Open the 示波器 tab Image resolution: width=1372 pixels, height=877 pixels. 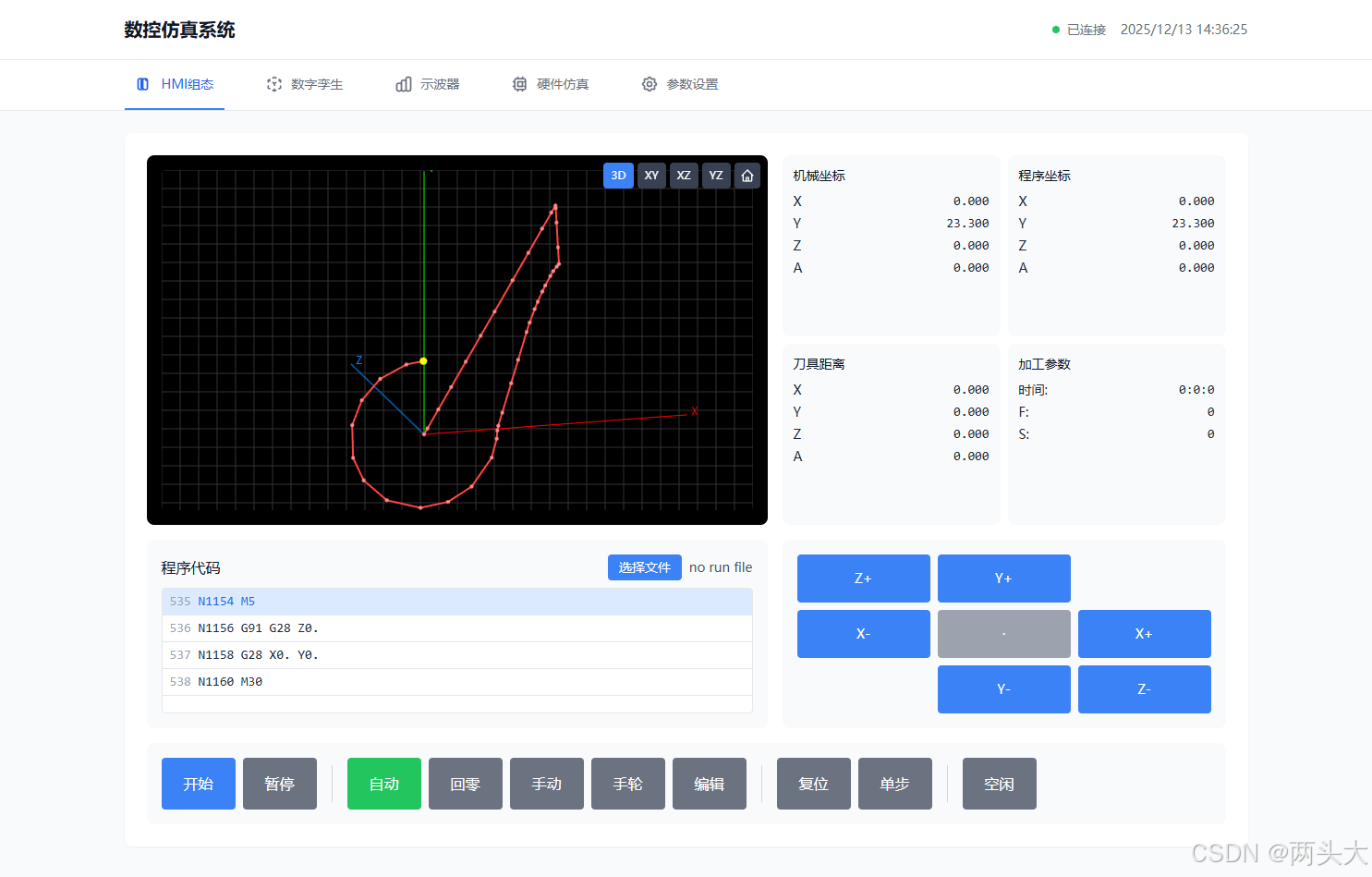428,84
